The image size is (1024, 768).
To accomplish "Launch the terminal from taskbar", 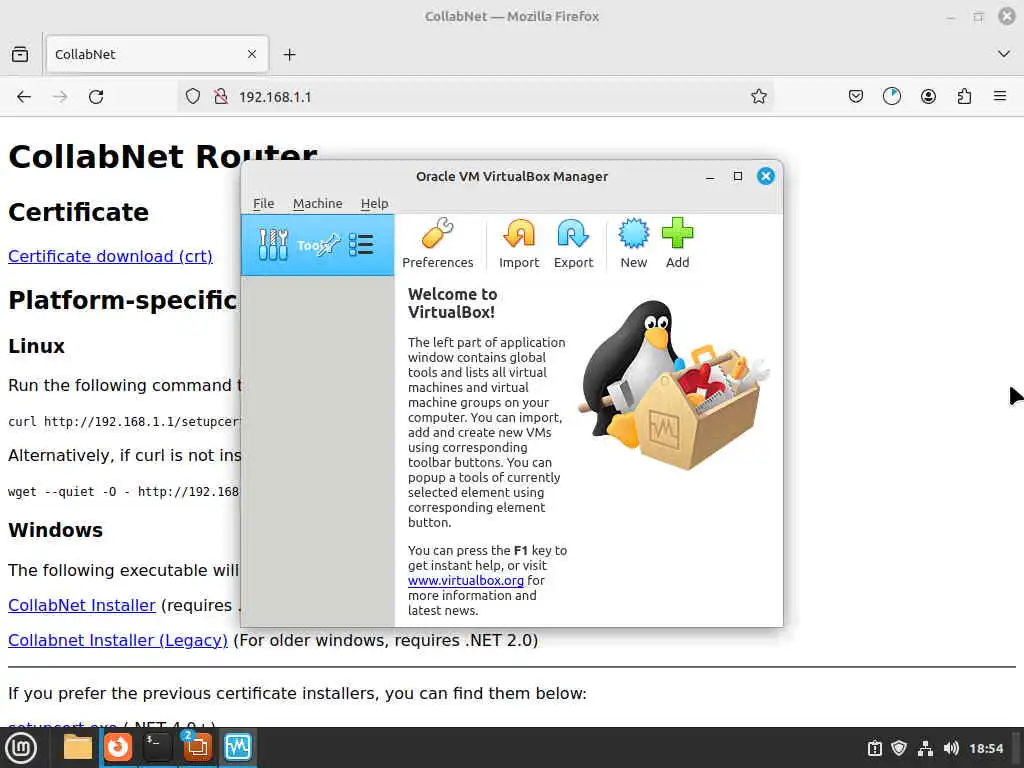I will pyautogui.click(x=157, y=747).
